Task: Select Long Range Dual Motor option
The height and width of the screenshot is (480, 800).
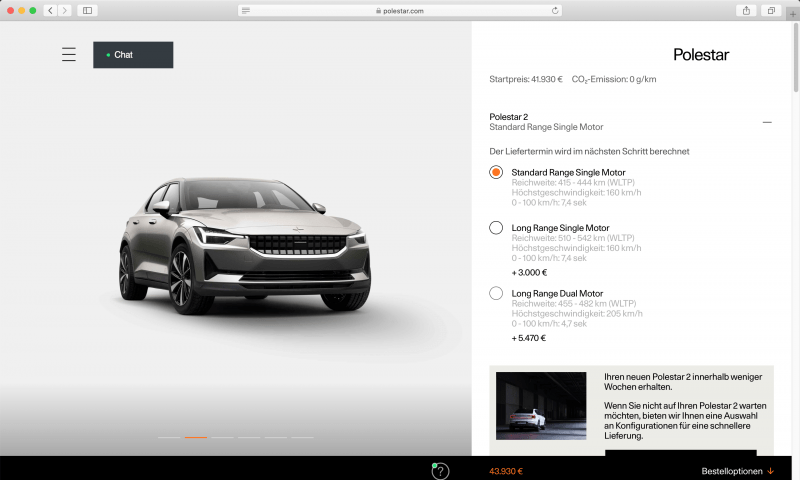Action: (x=496, y=293)
